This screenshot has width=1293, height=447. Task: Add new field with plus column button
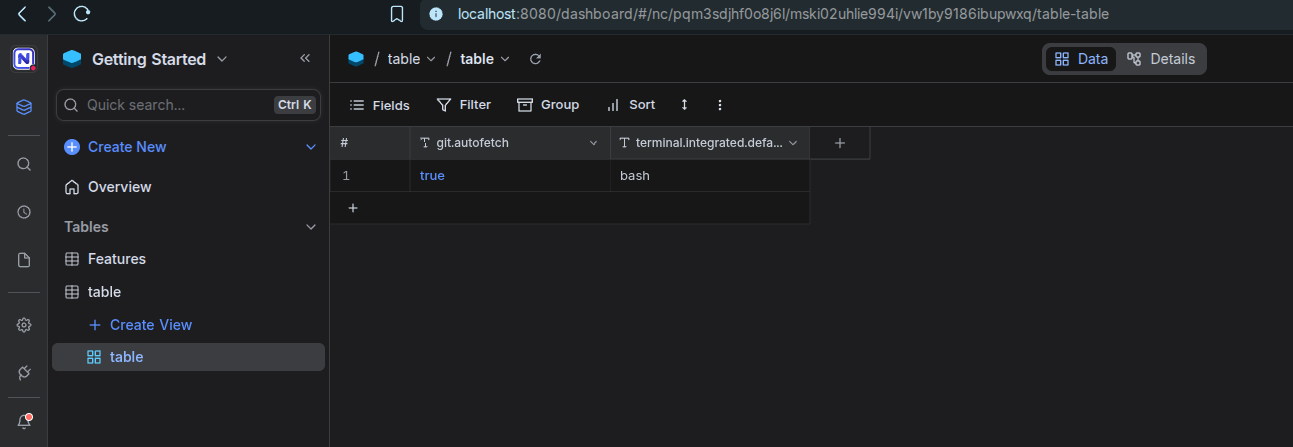pos(840,143)
